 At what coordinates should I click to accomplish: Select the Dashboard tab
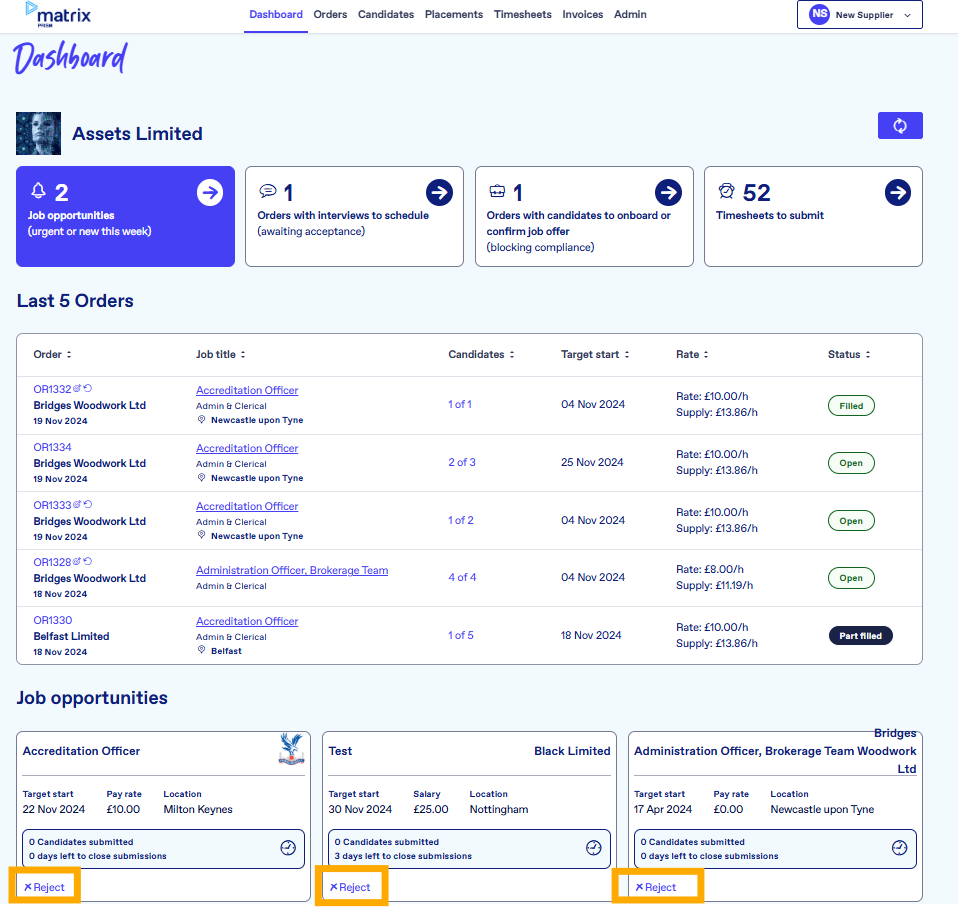[x=276, y=15]
